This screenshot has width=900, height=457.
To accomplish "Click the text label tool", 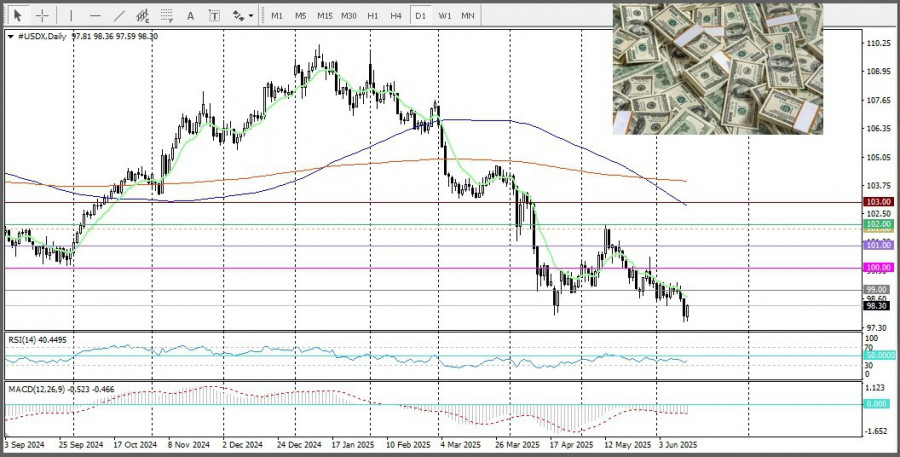I will coord(214,16).
